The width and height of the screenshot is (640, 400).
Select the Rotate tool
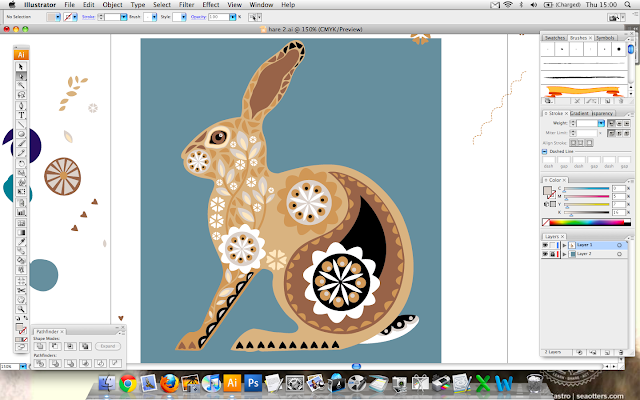click(x=21, y=164)
